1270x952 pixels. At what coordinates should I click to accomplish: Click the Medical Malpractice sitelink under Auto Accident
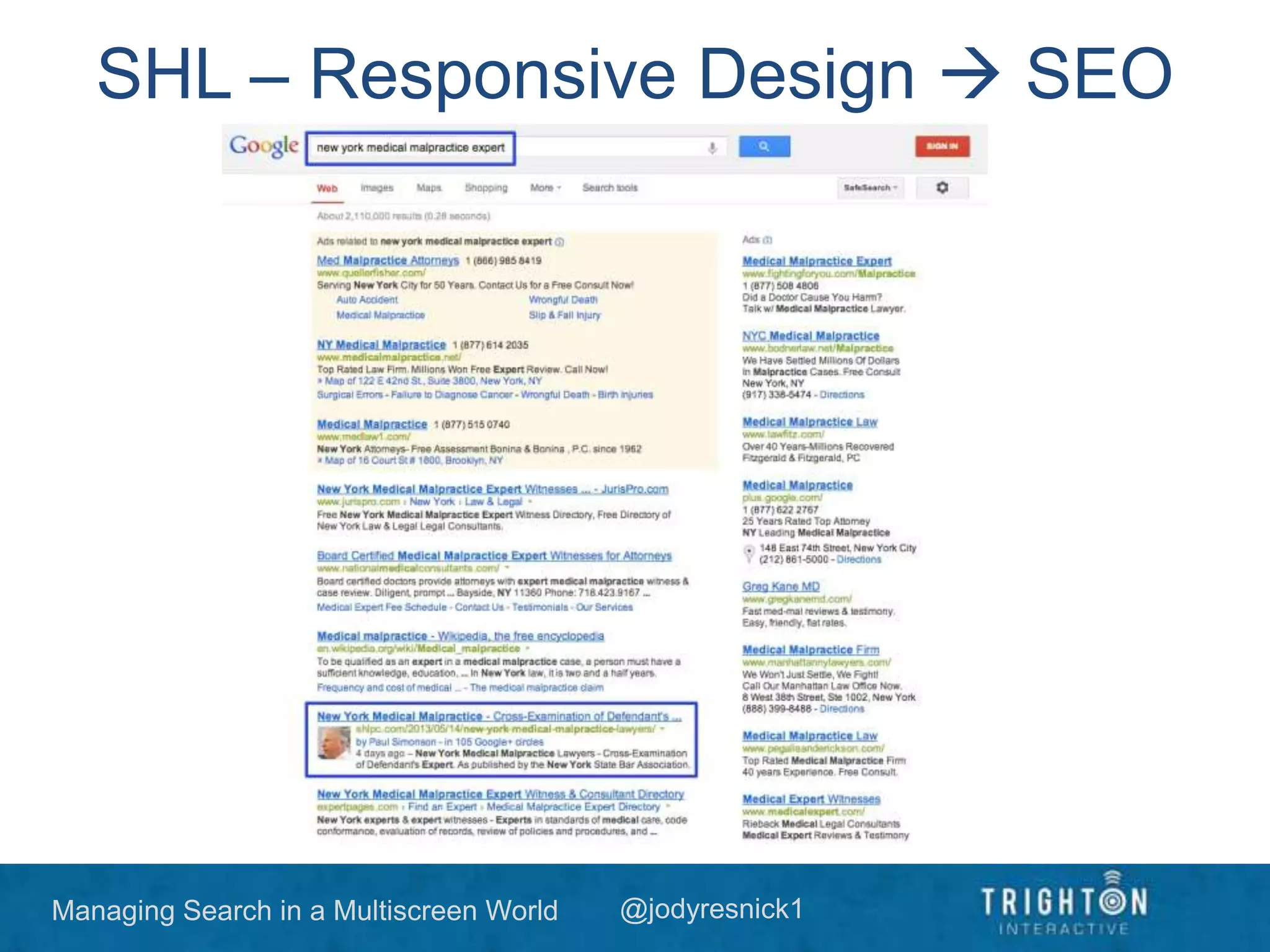380,315
